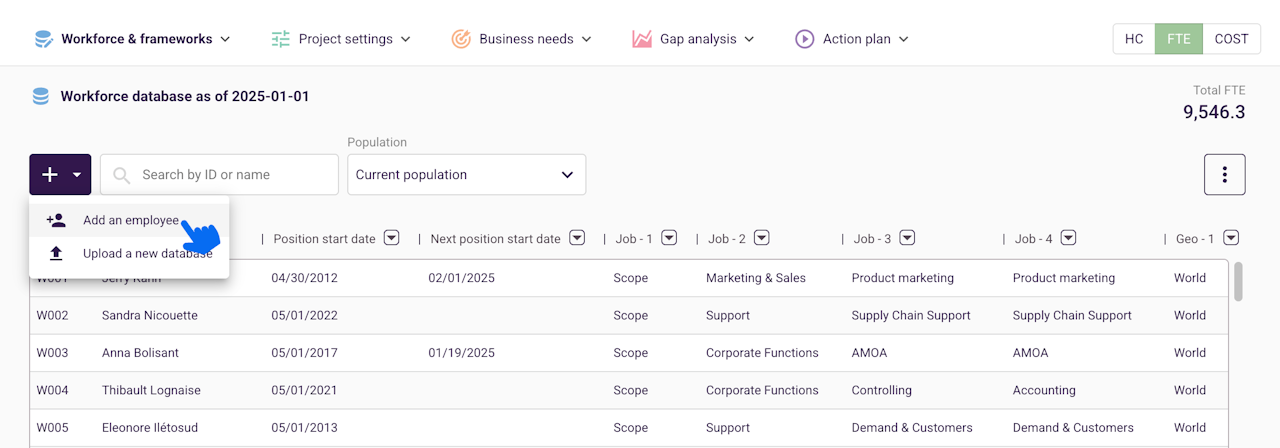Click the Gap analysis chart icon
The image size is (1280, 448).
[642, 39]
